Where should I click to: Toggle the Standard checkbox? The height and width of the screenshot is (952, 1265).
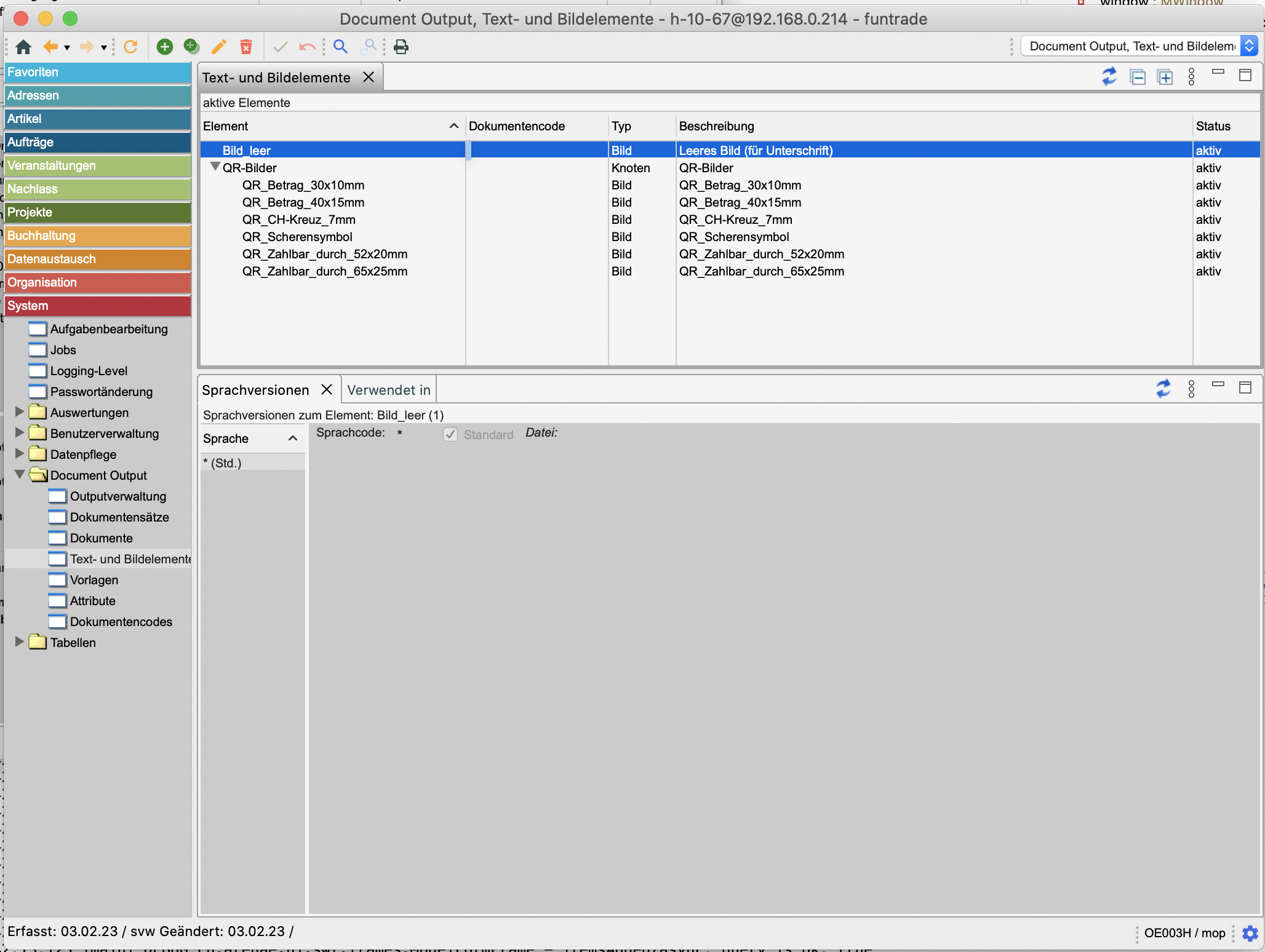450,435
